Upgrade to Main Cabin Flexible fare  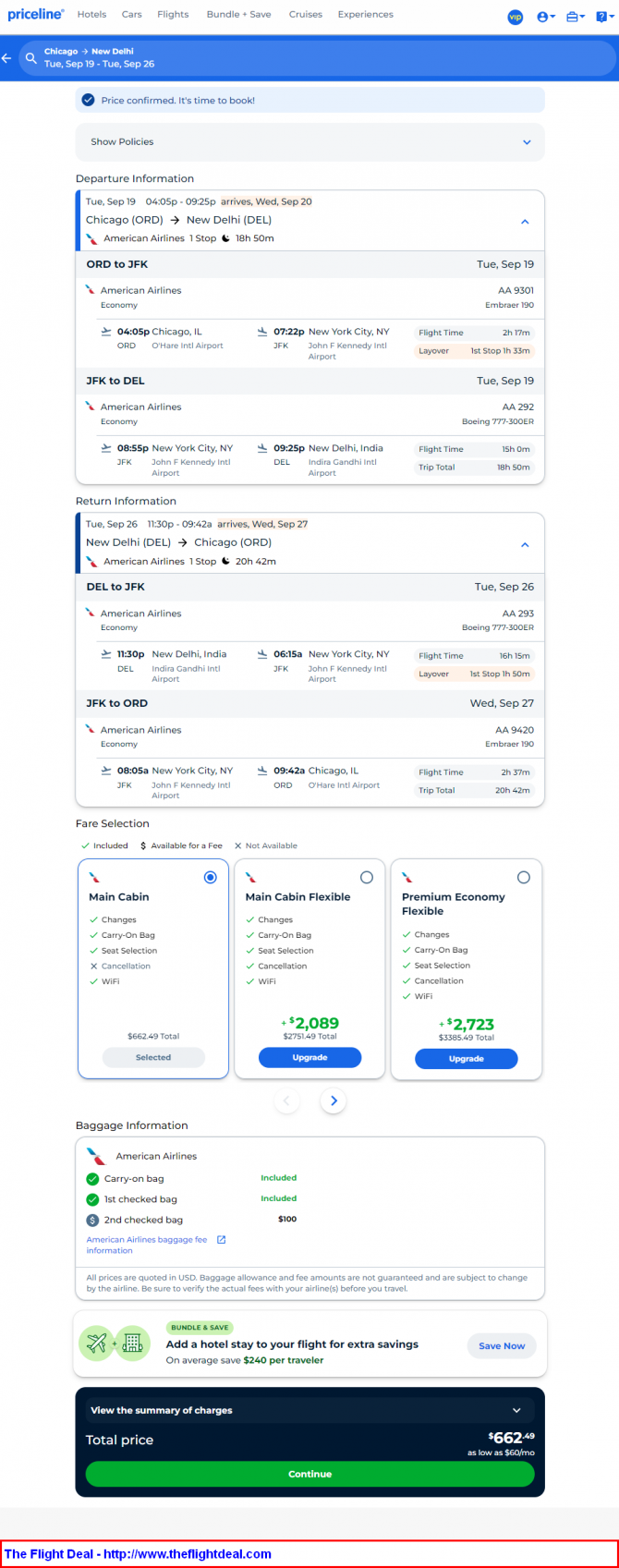point(309,1058)
